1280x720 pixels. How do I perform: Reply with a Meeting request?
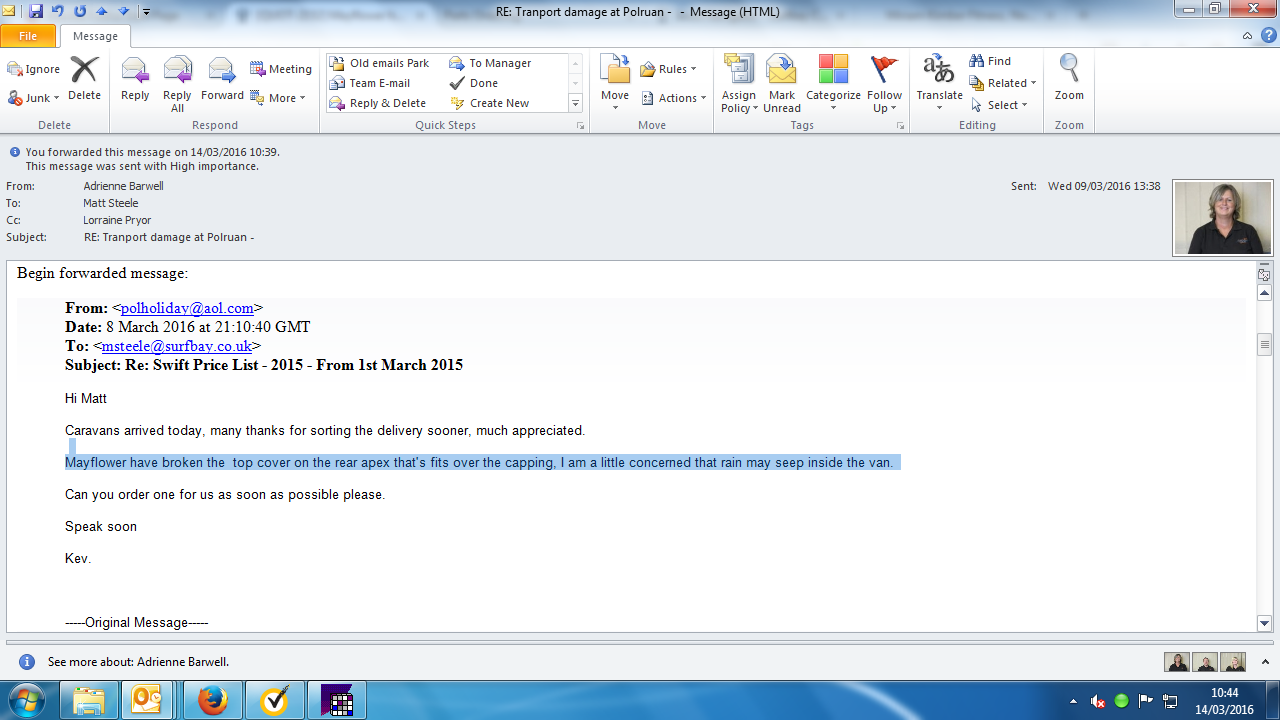[x=281, y=69]
